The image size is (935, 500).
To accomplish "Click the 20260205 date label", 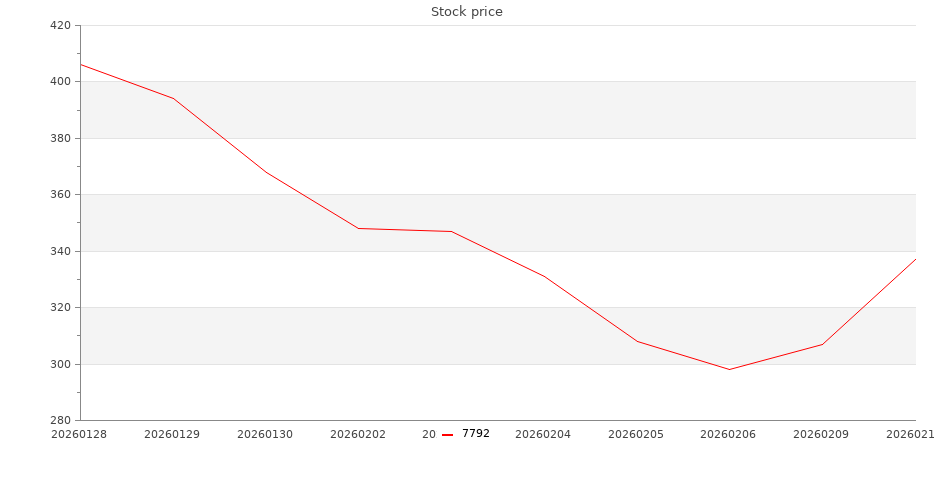I will [x=636, y=434].
